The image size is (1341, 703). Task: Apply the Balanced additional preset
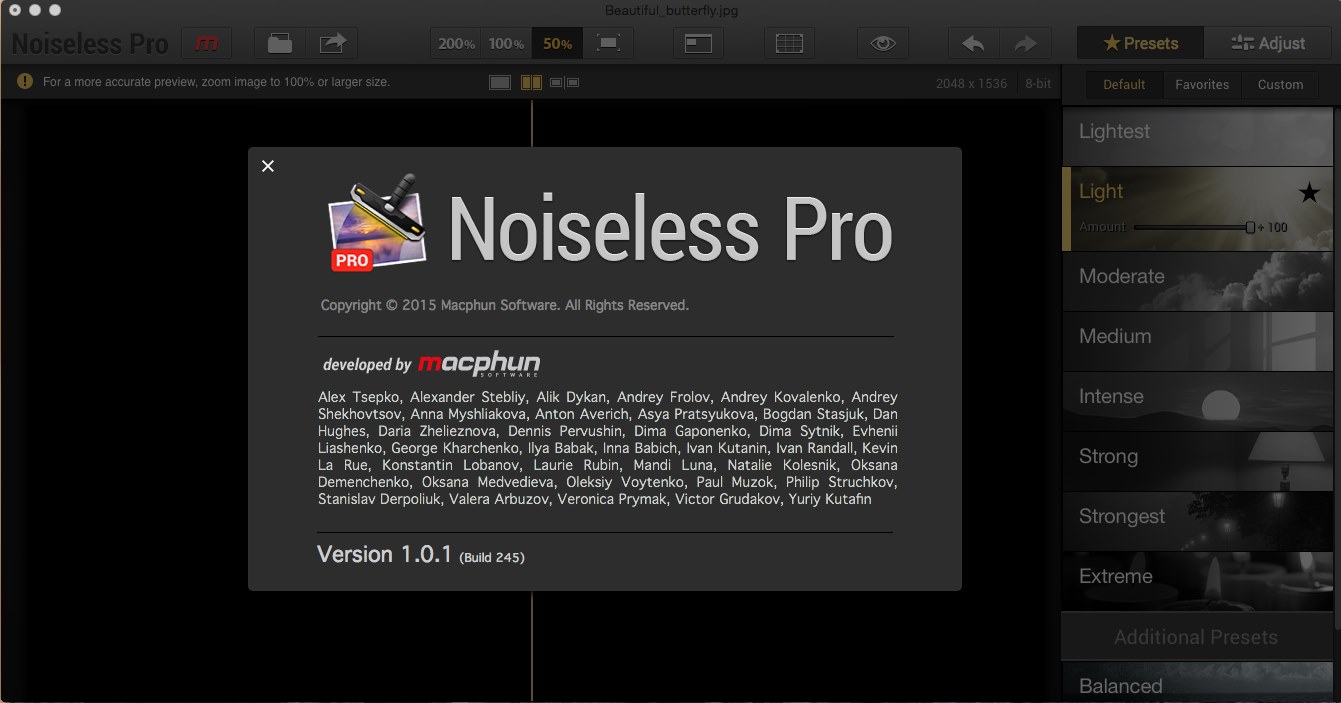click(1197, 684)
